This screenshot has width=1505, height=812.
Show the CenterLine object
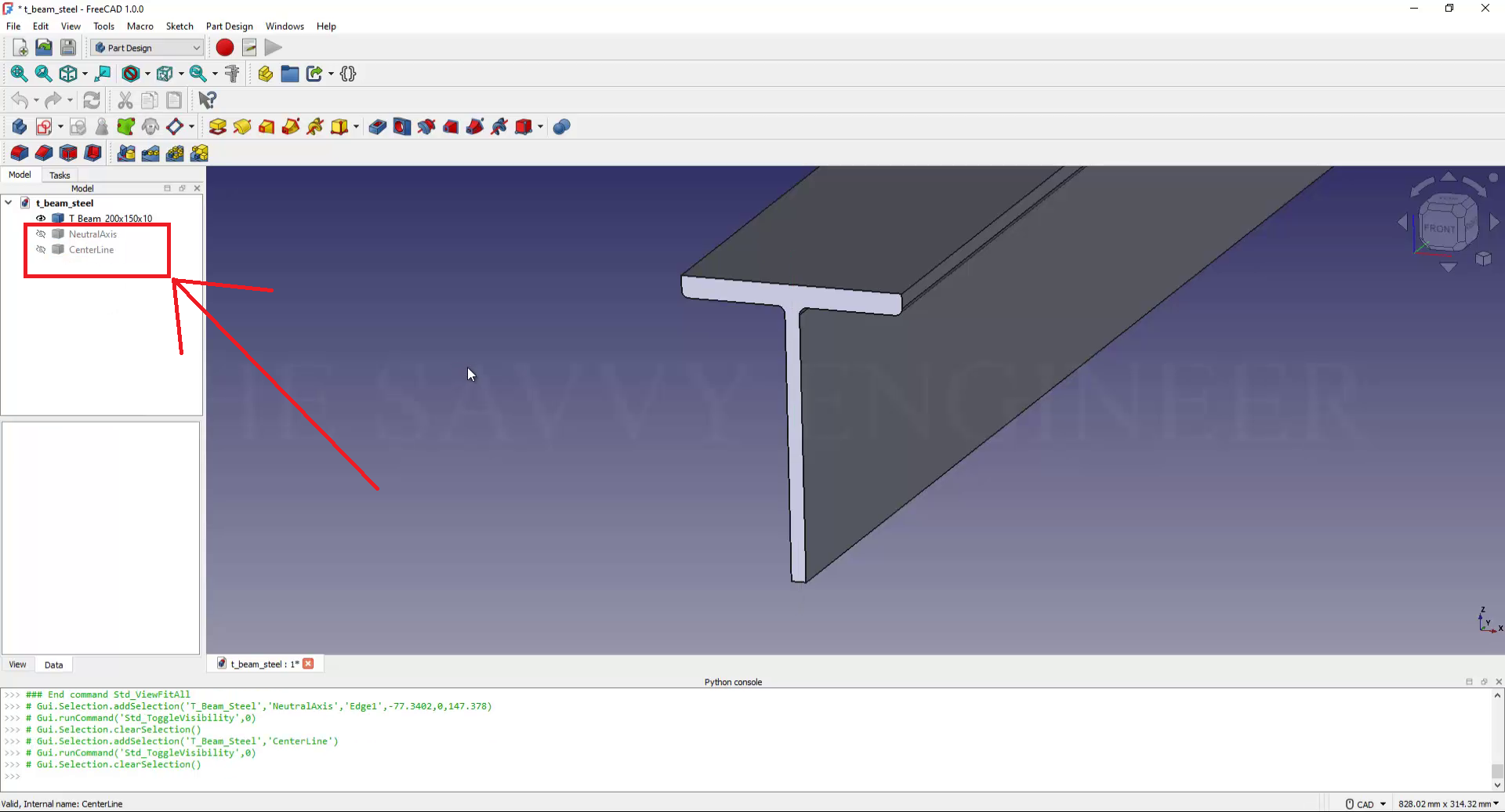(x=41, y=250)
